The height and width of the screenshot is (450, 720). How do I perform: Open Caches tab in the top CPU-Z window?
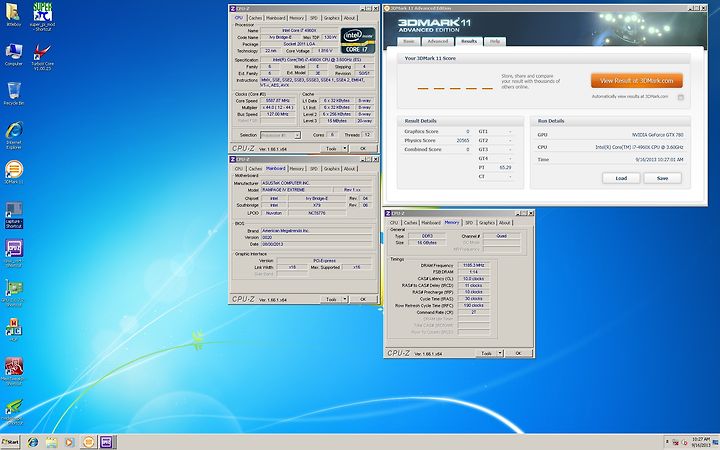[255, 18]
